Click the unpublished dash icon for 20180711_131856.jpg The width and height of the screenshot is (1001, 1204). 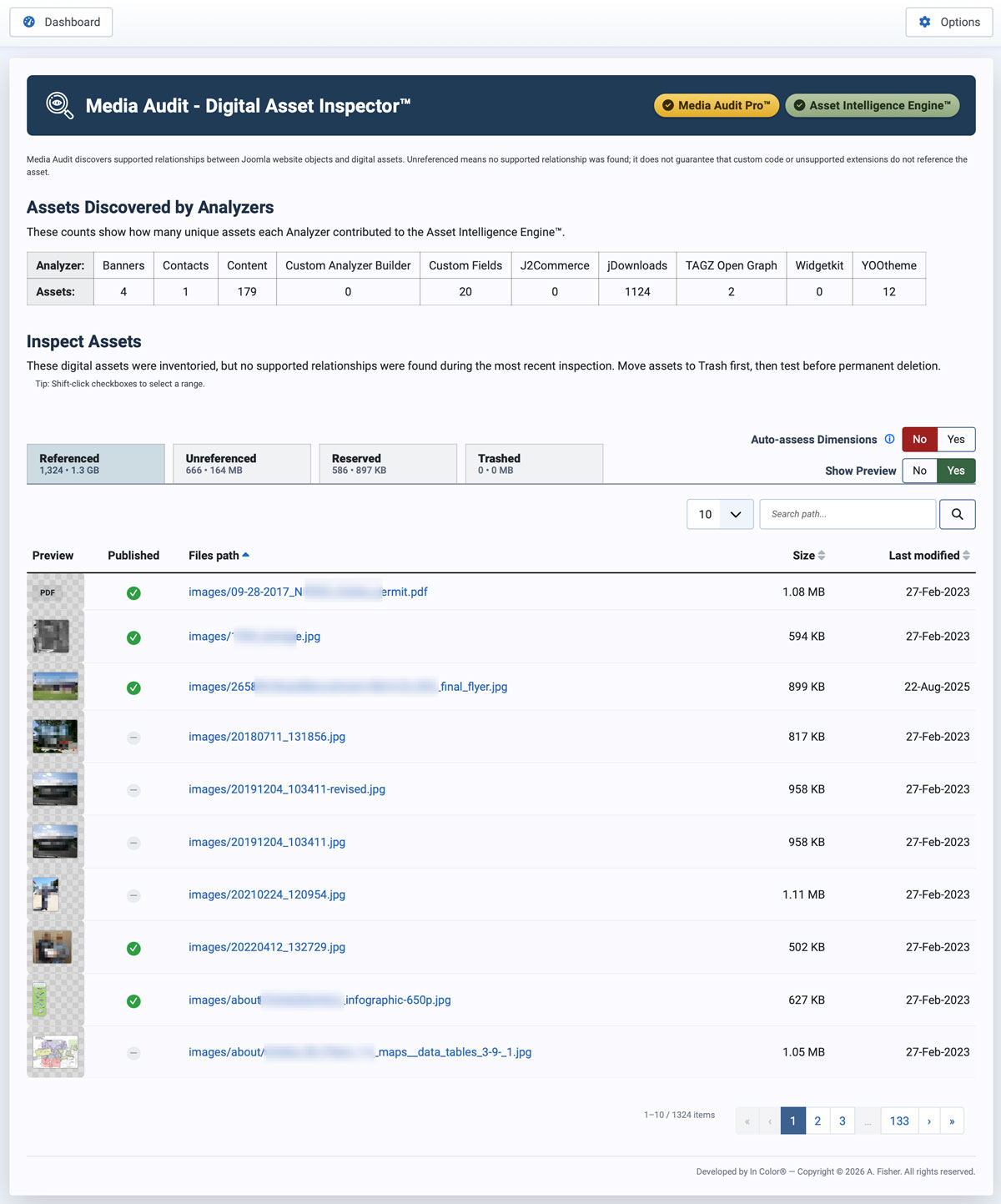point(133,738)
